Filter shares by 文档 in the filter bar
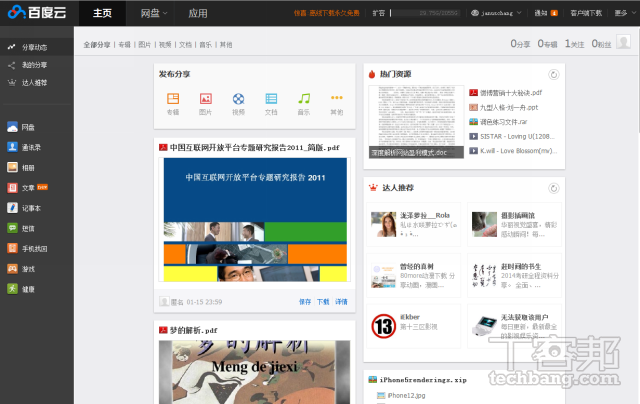This screenshot has width=640, height=404. pyautogui.click(x=185, y=45)
